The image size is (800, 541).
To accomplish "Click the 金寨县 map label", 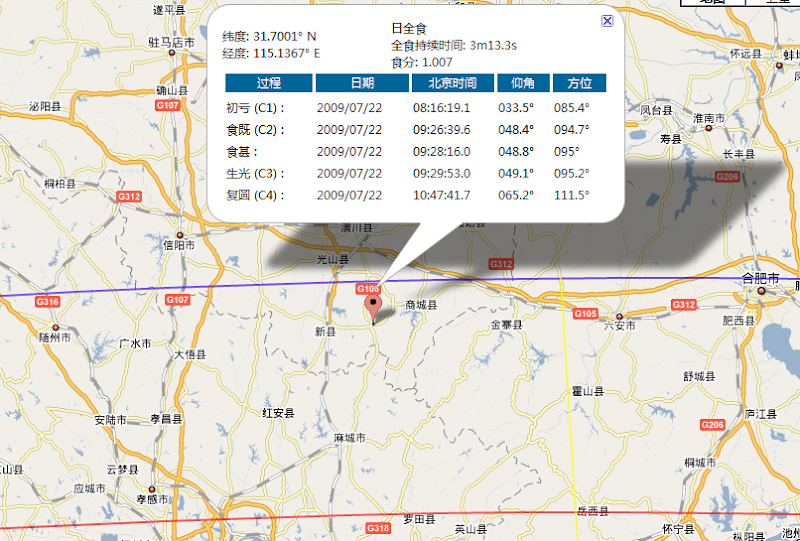I will (x=507, y=325).
